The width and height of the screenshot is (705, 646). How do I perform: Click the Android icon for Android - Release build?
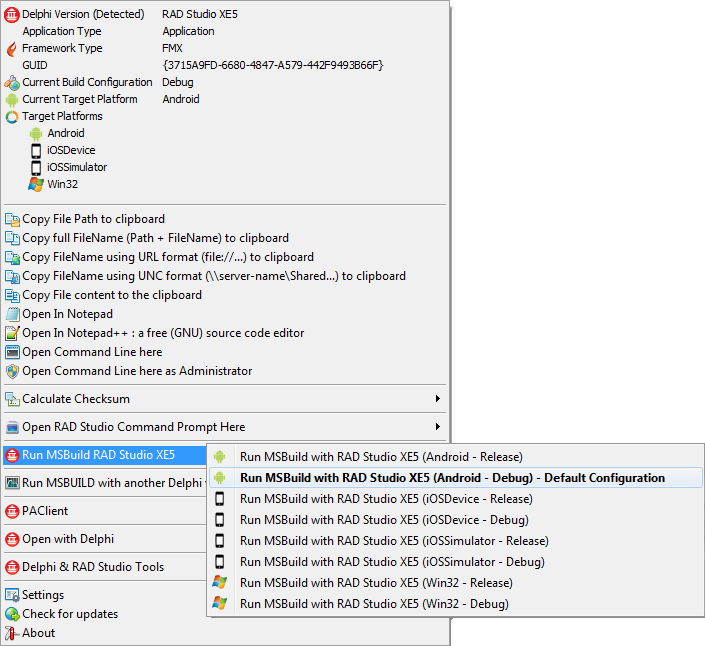click(219, 457)
